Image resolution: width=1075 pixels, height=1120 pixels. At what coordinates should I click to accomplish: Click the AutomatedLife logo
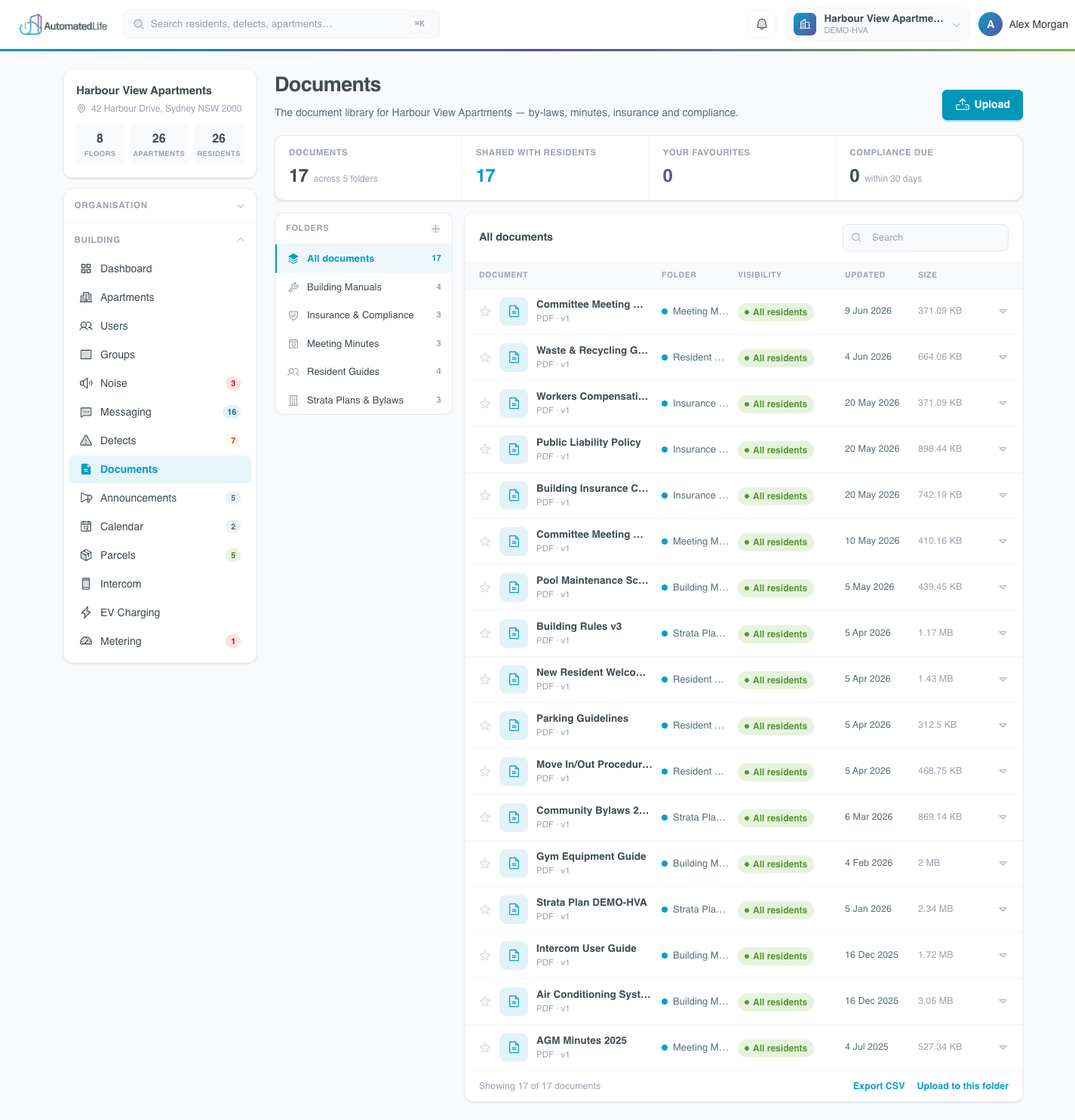coord(63,25)
